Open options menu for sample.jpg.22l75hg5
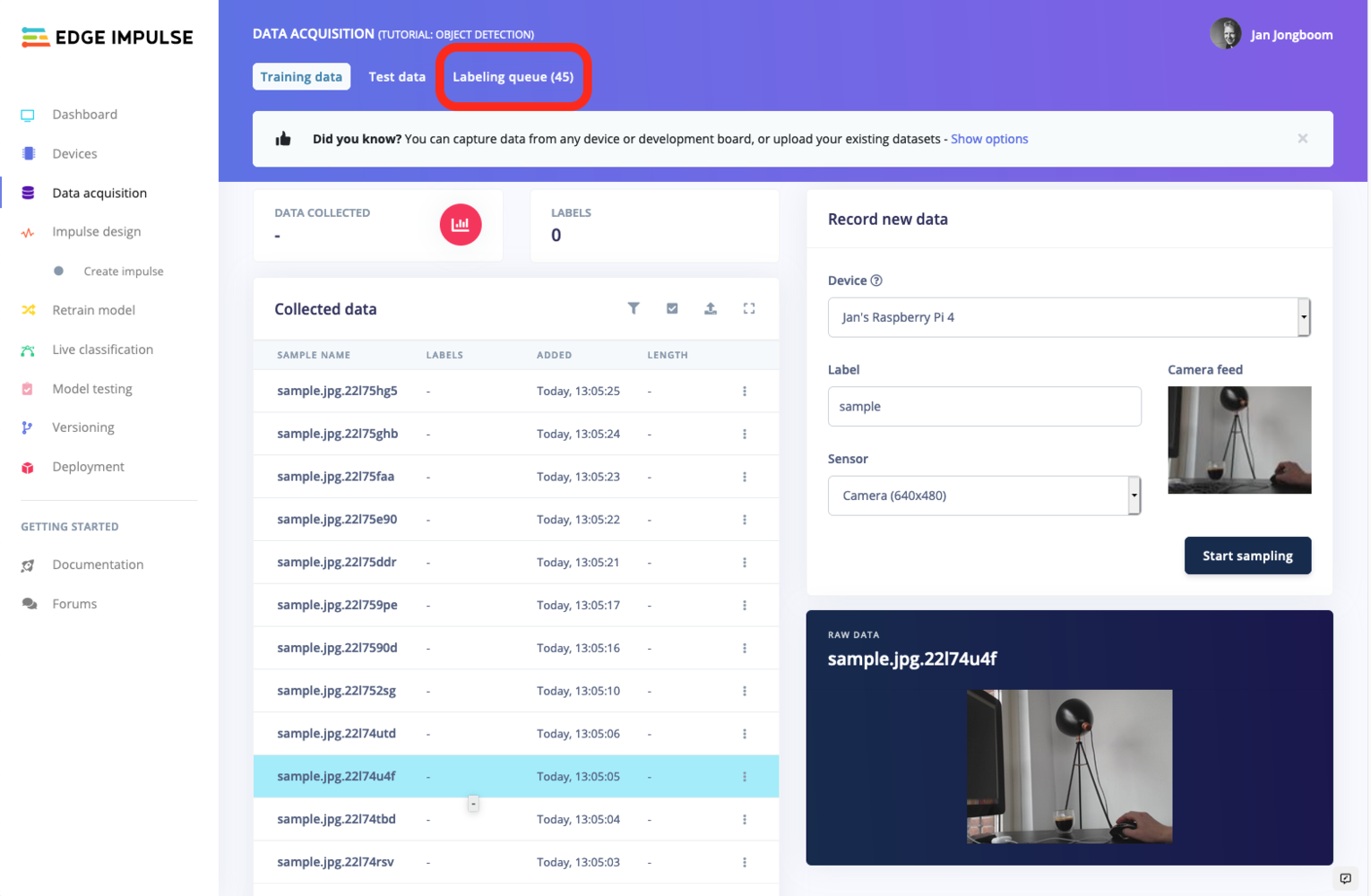Image resolution: width=1371 pixels, height=896 pixels. coord(745,392)
